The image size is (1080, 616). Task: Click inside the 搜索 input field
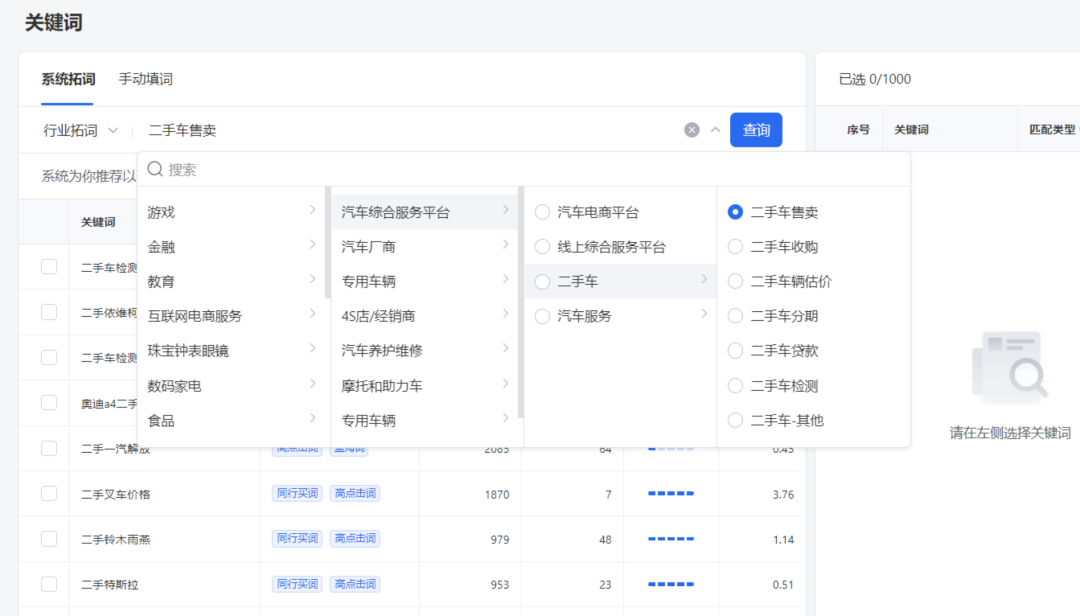(300, 169)
